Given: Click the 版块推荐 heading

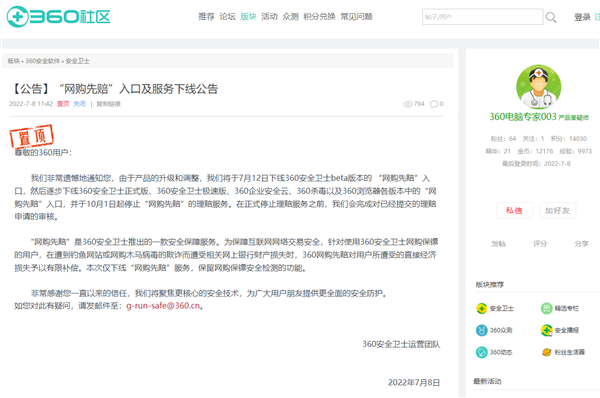Looking at the screenshot, I should tap(490, 285).
